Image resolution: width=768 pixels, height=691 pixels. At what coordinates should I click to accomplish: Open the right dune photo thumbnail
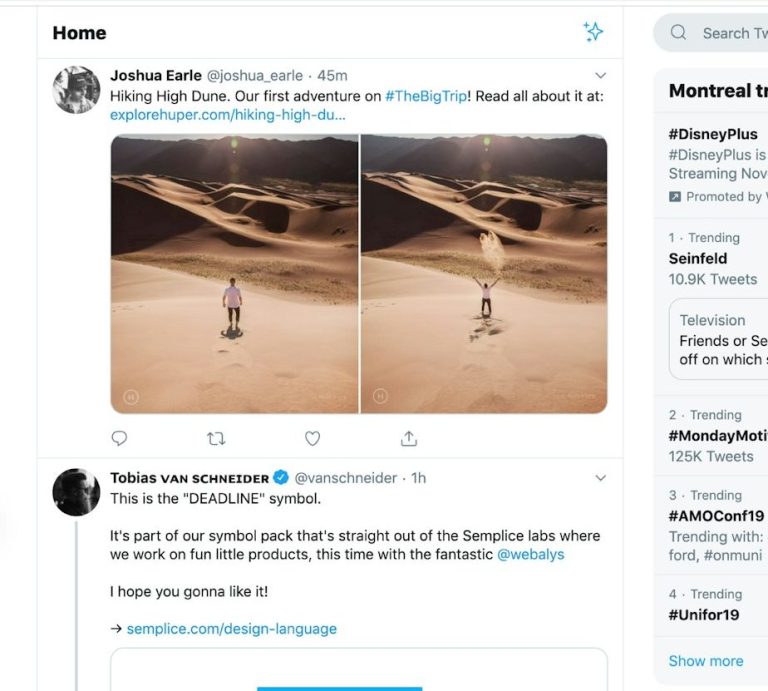tap(484, 274)
